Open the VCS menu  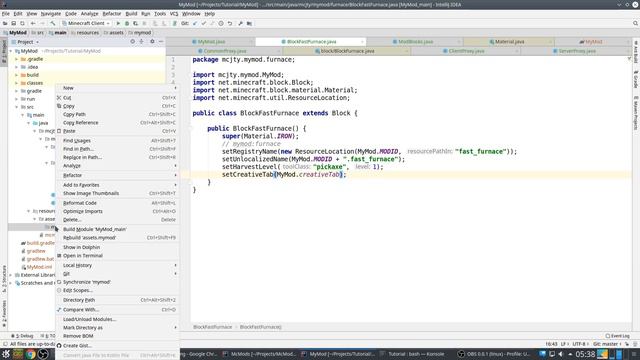click(x=174, y=14)
